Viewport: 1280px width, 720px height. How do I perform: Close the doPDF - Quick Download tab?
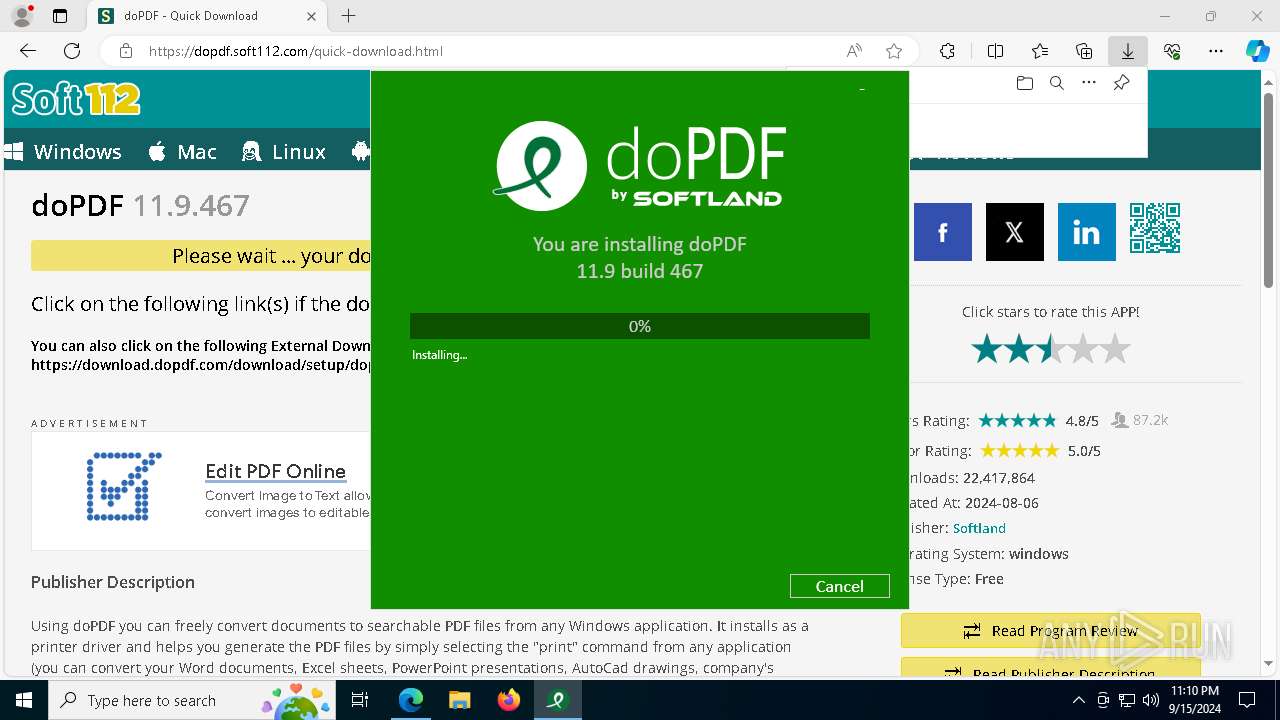[x=312, y=16]
